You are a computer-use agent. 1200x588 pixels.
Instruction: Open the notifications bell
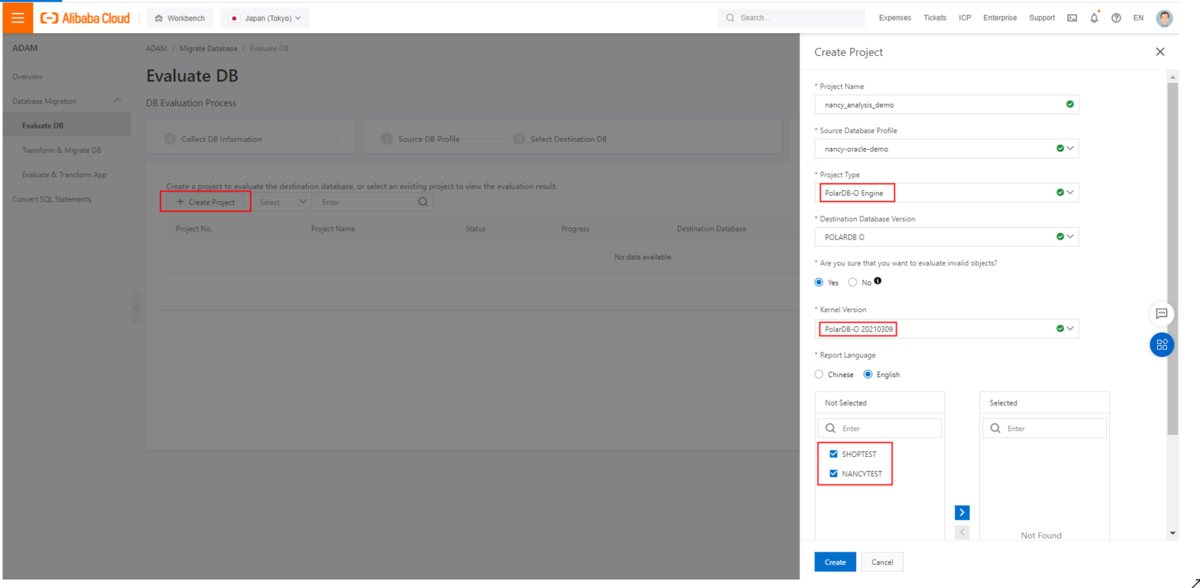[1094, 18]
